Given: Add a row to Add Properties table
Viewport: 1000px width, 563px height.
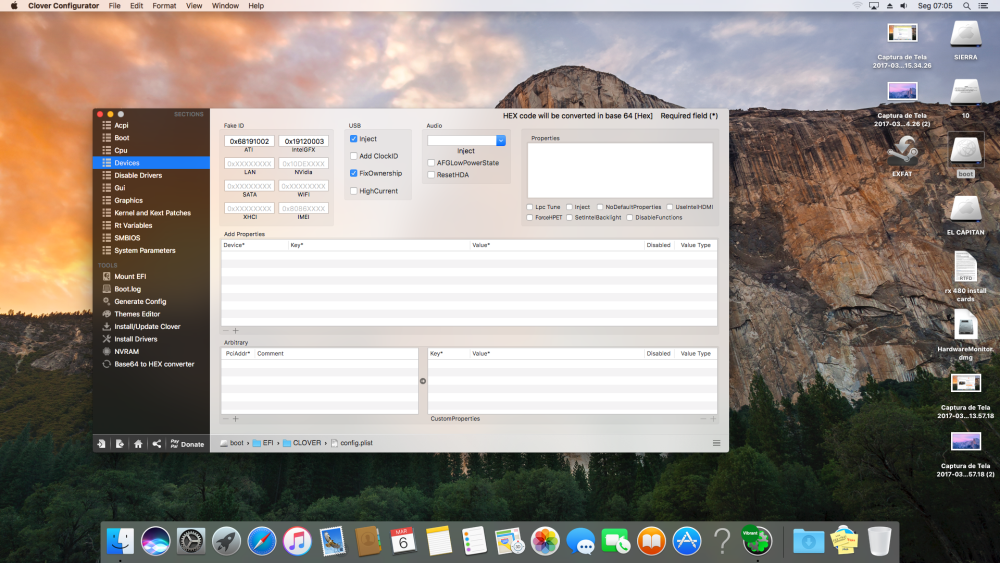Looking at the screenshot, I should [235, 331].
